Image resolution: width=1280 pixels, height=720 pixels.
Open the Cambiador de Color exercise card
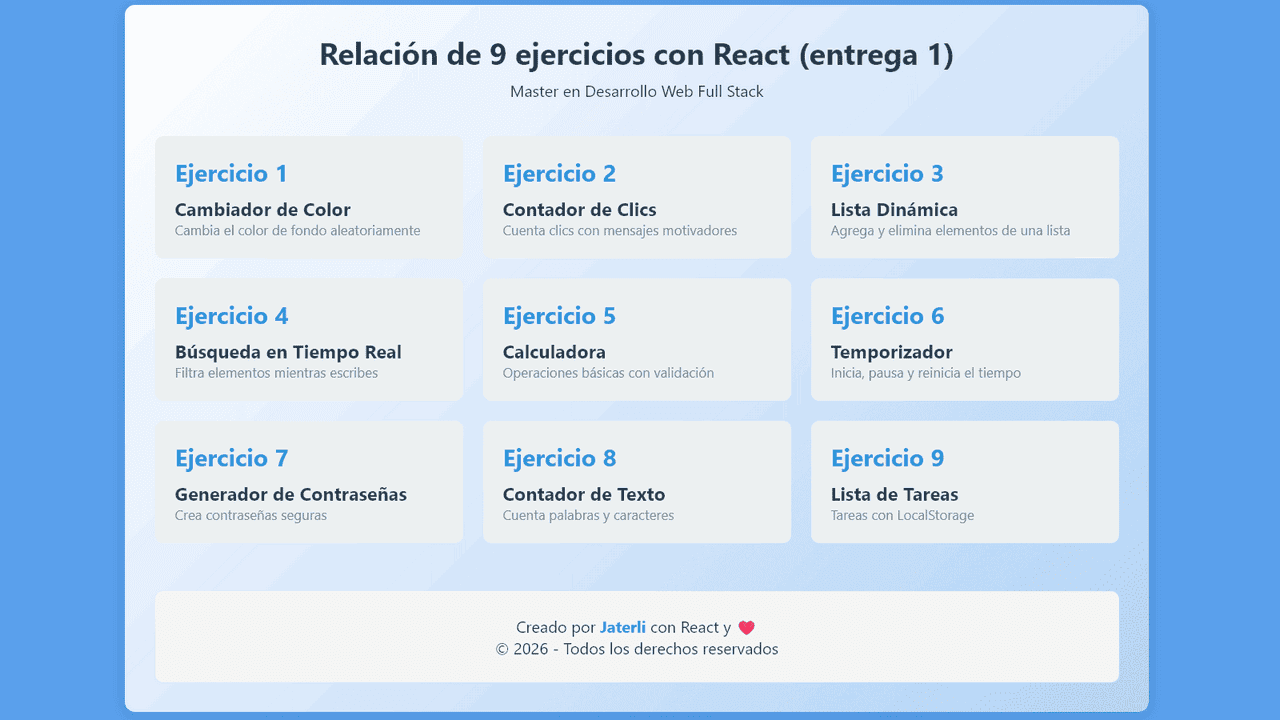(x=309, y=197)
